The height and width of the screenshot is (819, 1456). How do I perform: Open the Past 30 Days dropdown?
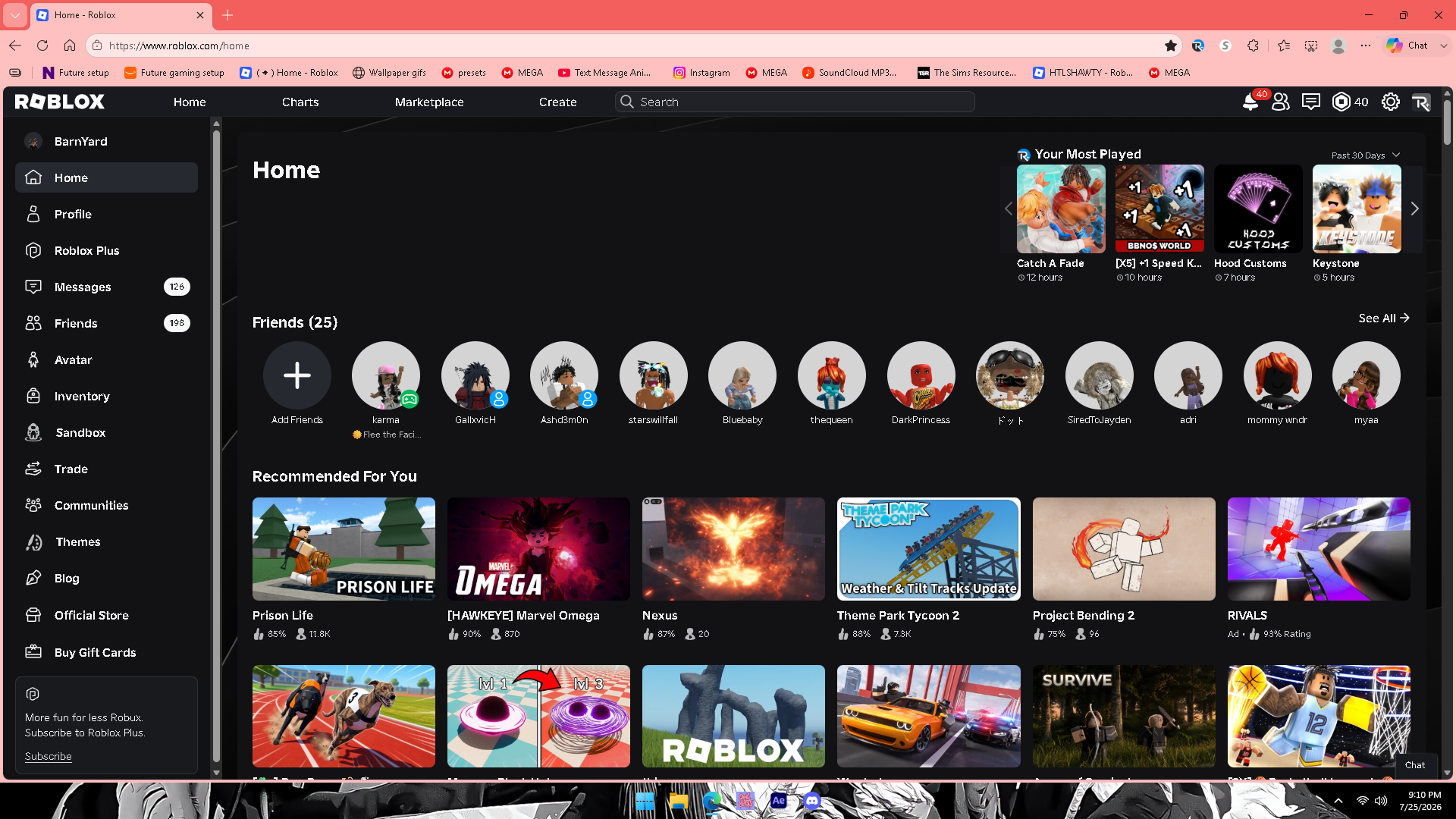[x=1366, y=155]
